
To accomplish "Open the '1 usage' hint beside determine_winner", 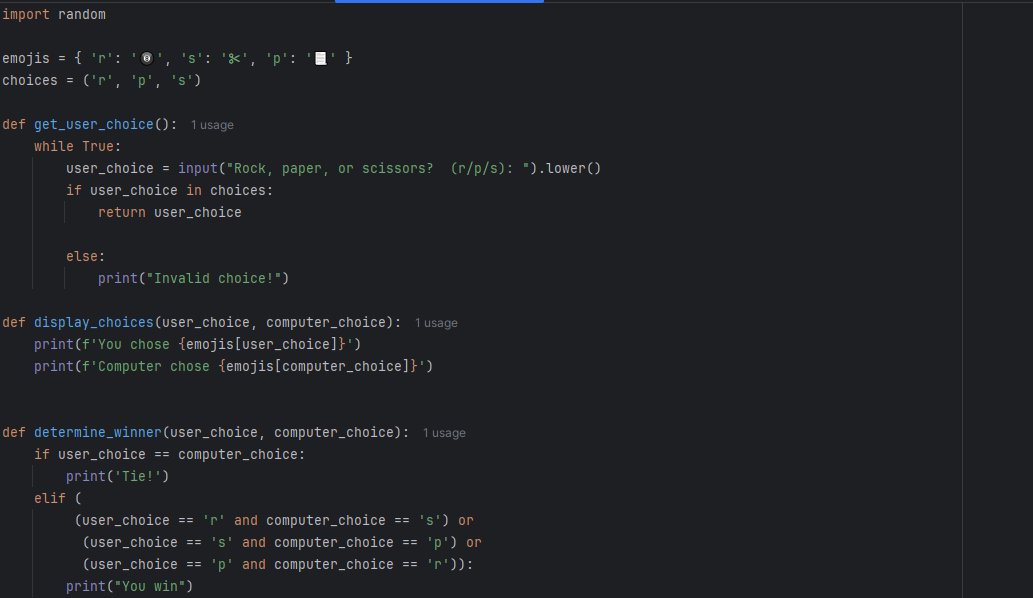I will click(x=444, y=433).
